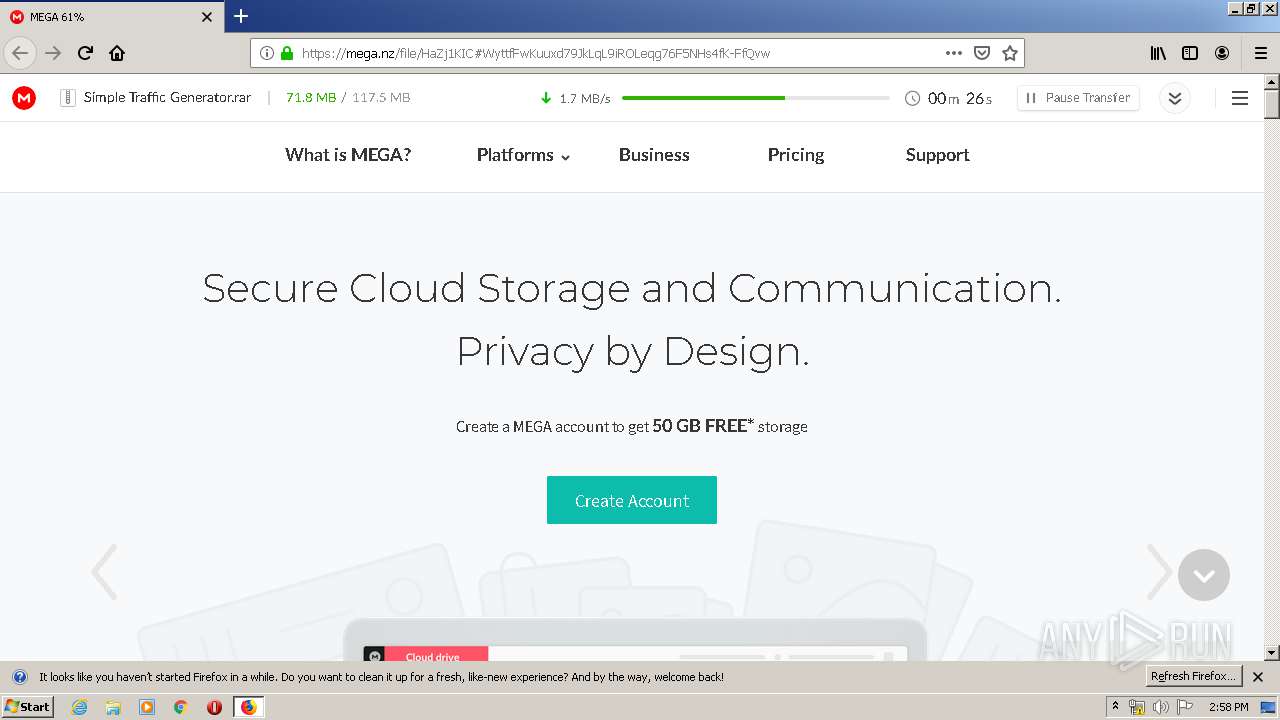Go back in Firefox history
The image size is (1280, 720).
pos(20,53)
